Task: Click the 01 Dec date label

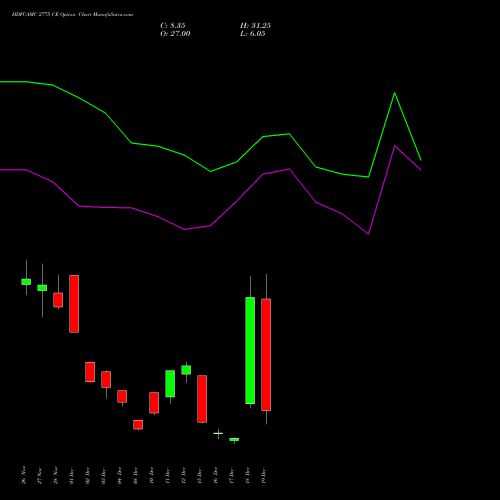Action: coord(72,475)
